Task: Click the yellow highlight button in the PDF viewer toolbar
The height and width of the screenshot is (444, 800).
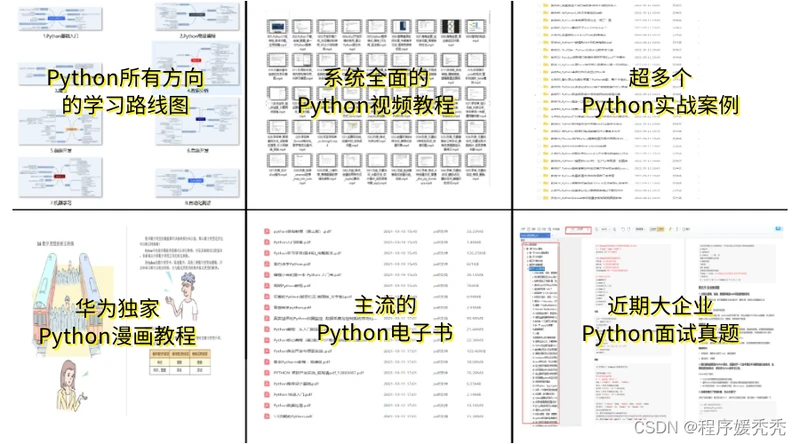Action: tap(661, 230)
